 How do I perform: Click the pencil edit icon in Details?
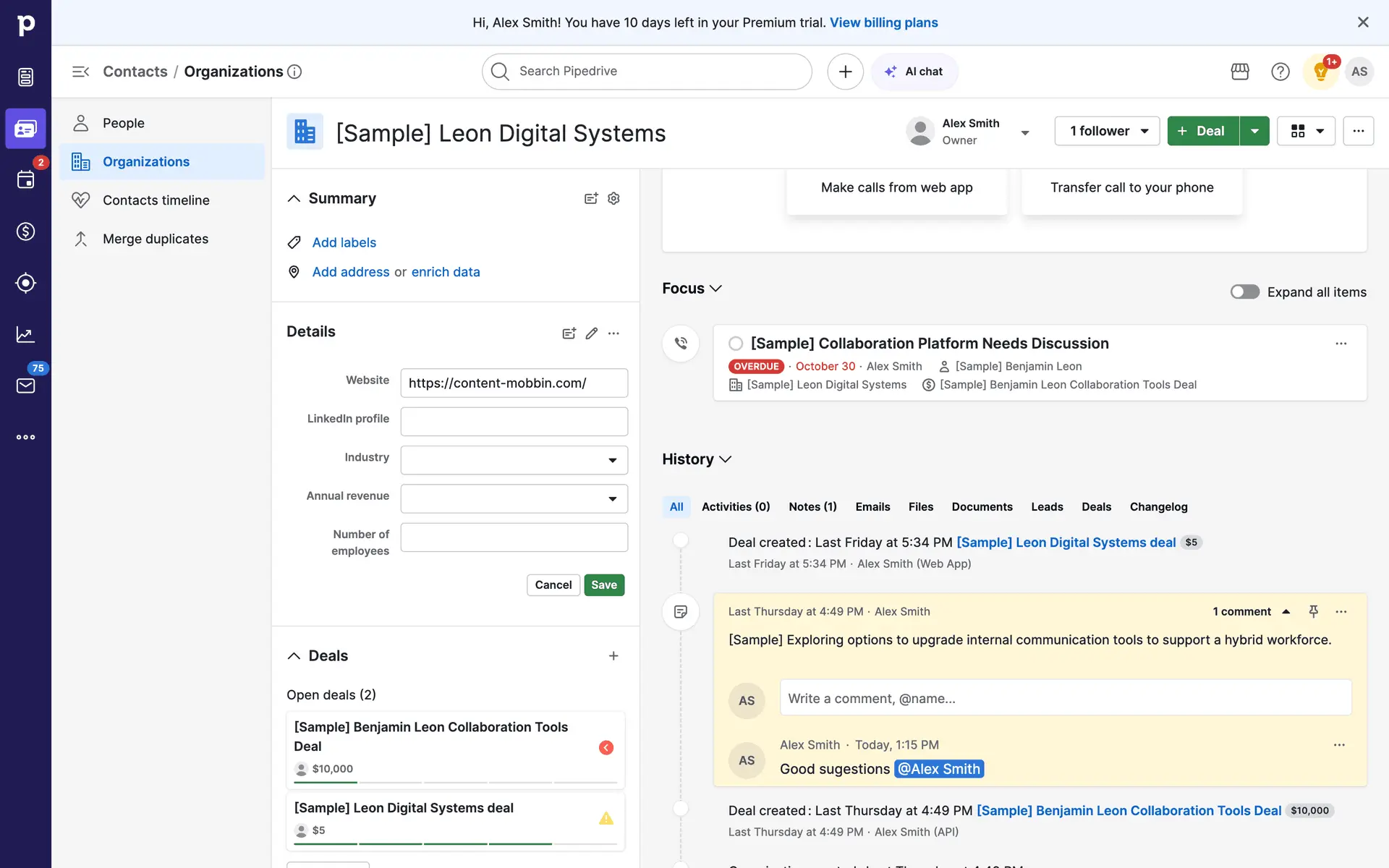tap(591, 333)
